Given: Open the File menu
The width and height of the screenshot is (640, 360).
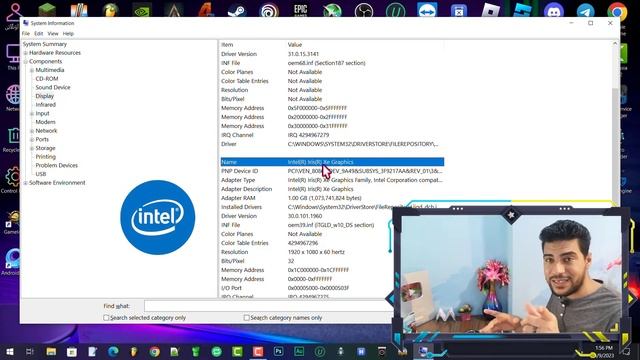Looking at the screenshot, I should pos(26,33).
